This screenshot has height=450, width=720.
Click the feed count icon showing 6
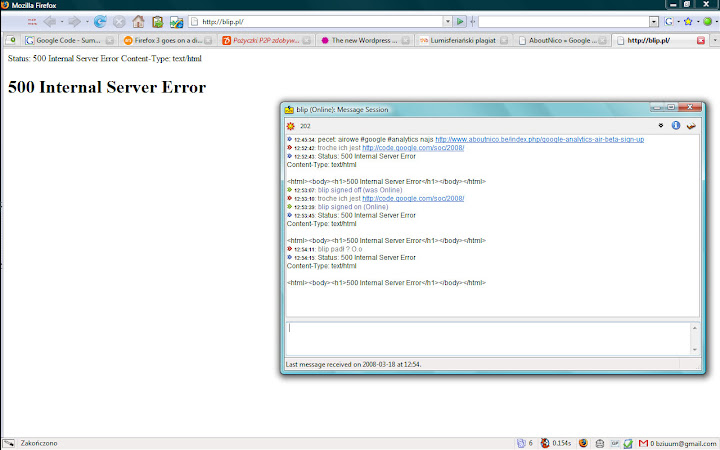(524, 444)
